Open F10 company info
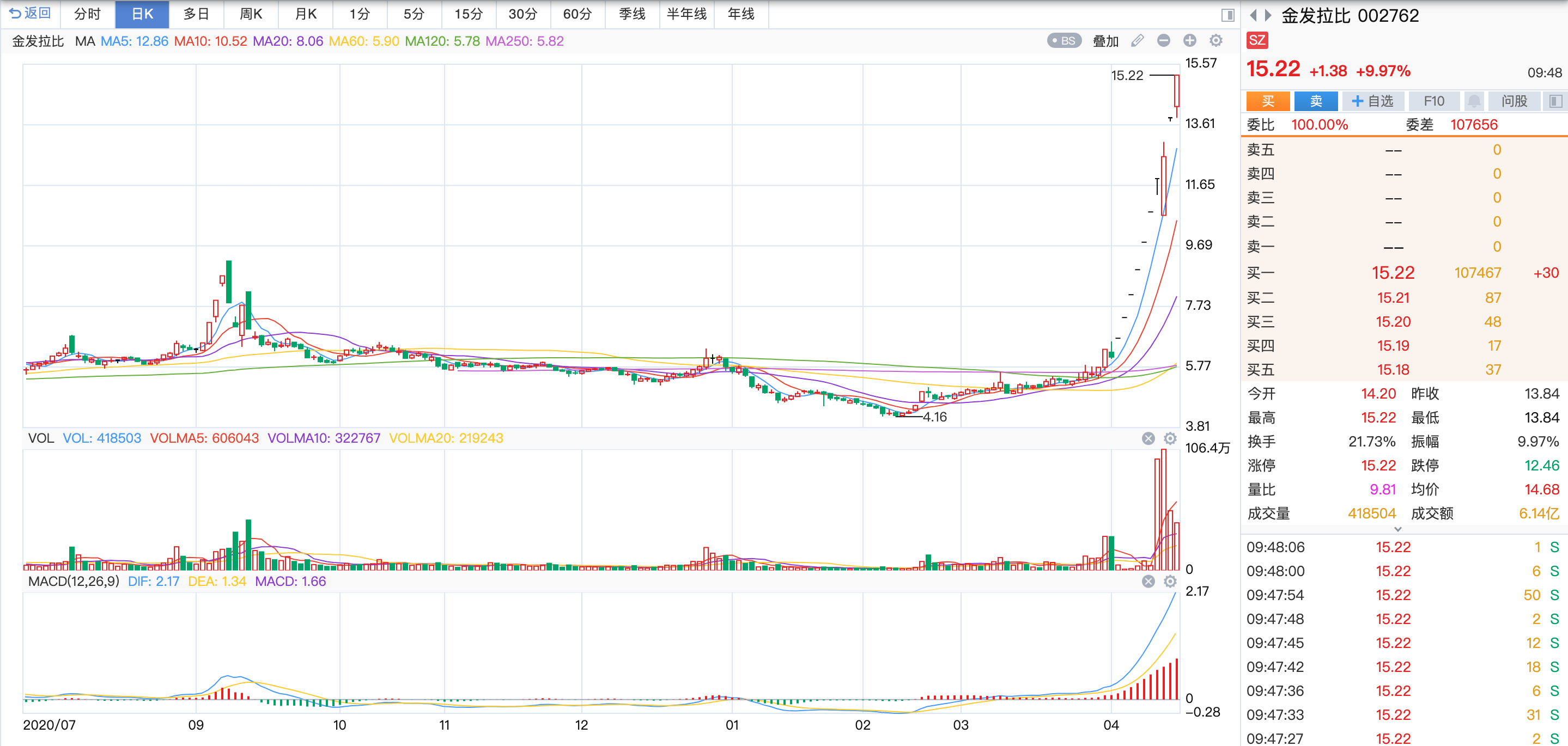Screen dimensions: 1568x746 coord(1433,101)
